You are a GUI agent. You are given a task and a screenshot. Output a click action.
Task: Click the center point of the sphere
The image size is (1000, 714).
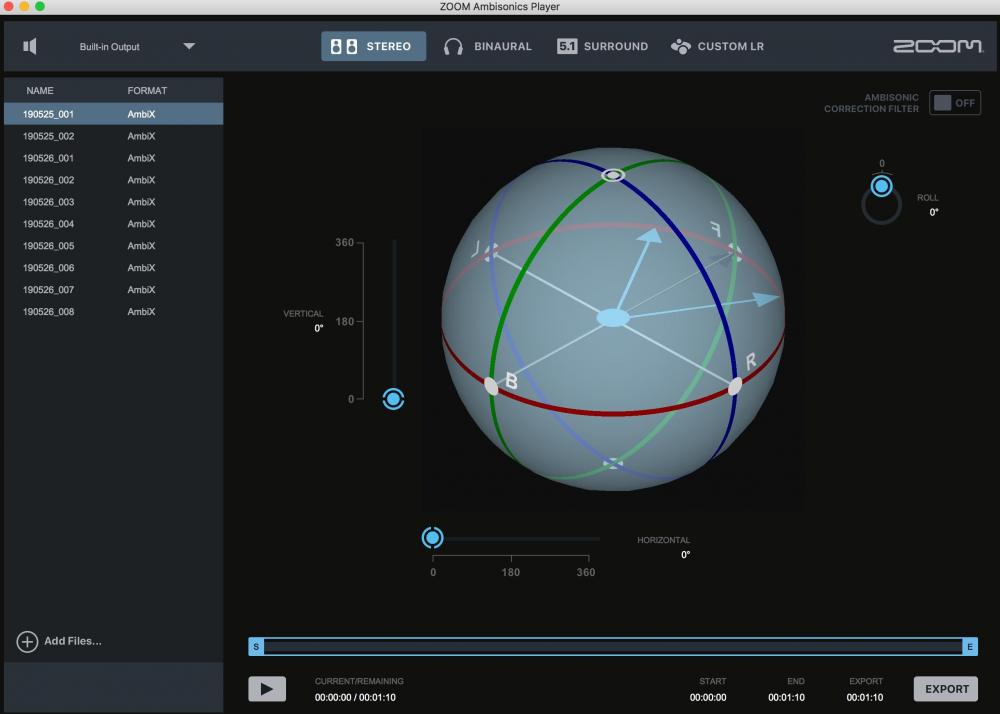tap(613, 318)
